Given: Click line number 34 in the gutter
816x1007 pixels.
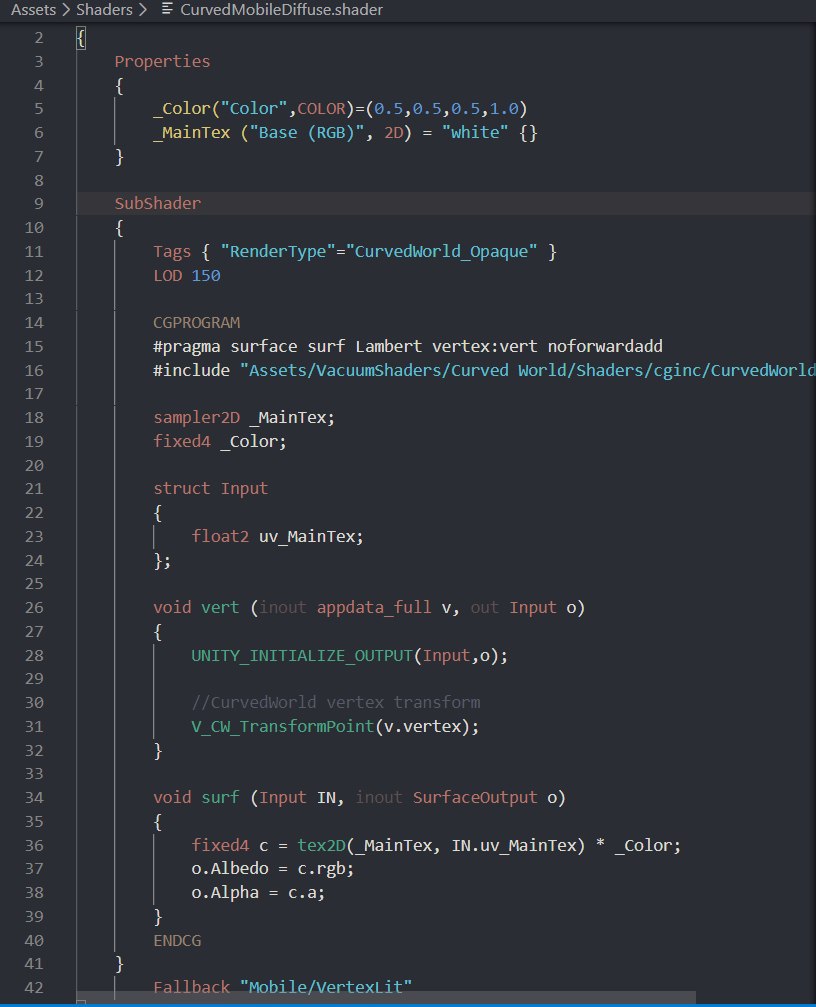Looking at the screenshot, I should [34, 798].
